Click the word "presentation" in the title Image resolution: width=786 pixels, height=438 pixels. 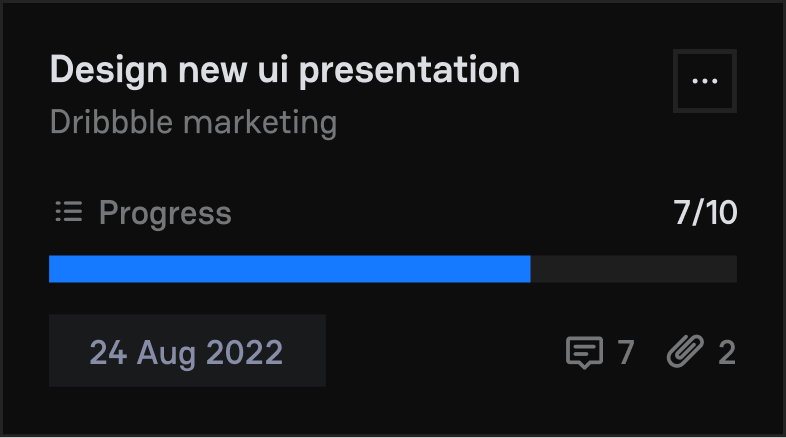click(x=410, y=70)
